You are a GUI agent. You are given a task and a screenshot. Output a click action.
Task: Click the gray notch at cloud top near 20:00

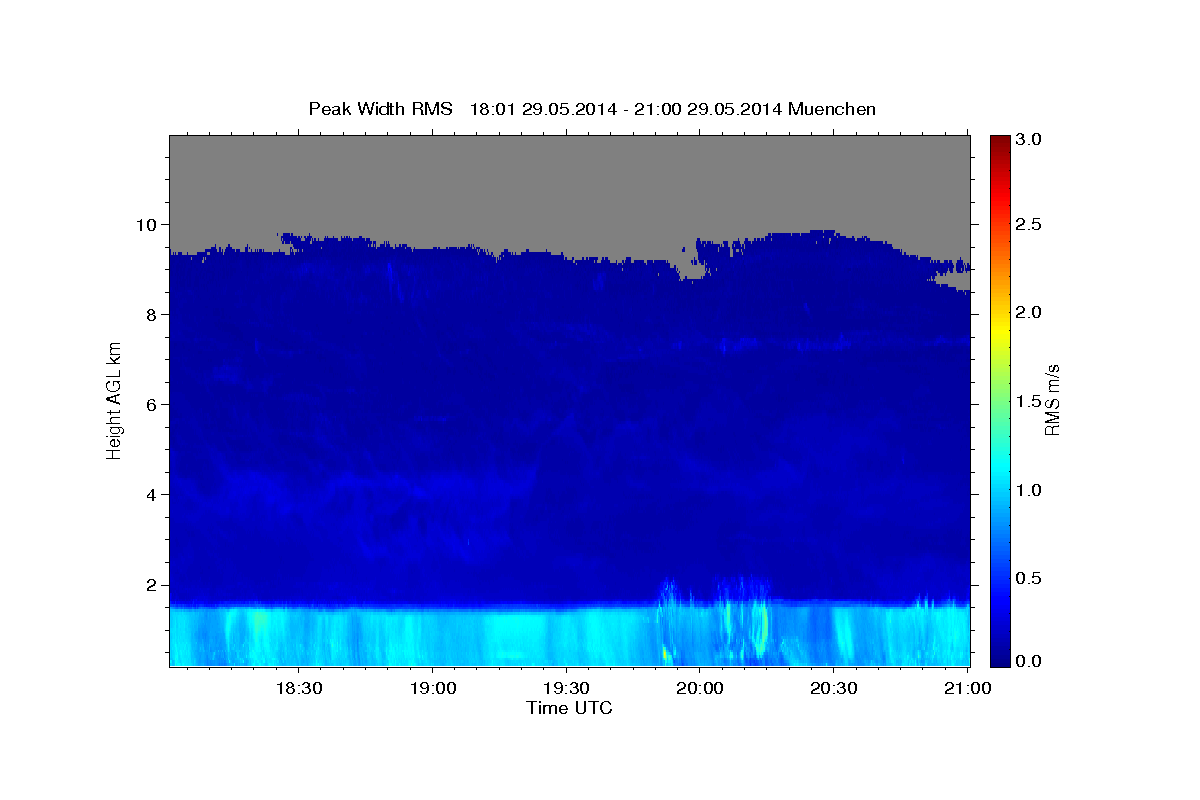click(x=690, y=268)
